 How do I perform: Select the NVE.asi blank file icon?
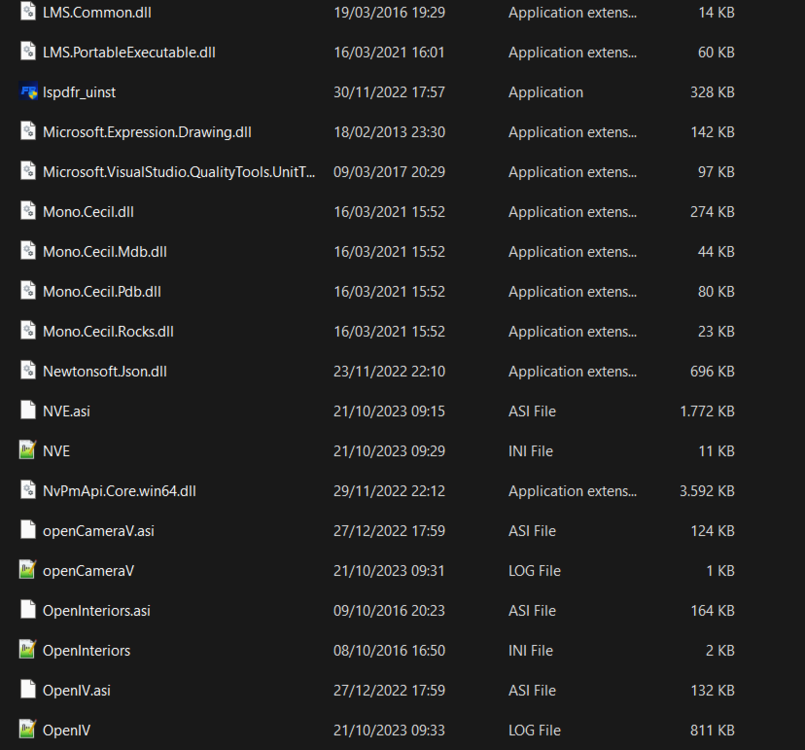click(28, 411)
